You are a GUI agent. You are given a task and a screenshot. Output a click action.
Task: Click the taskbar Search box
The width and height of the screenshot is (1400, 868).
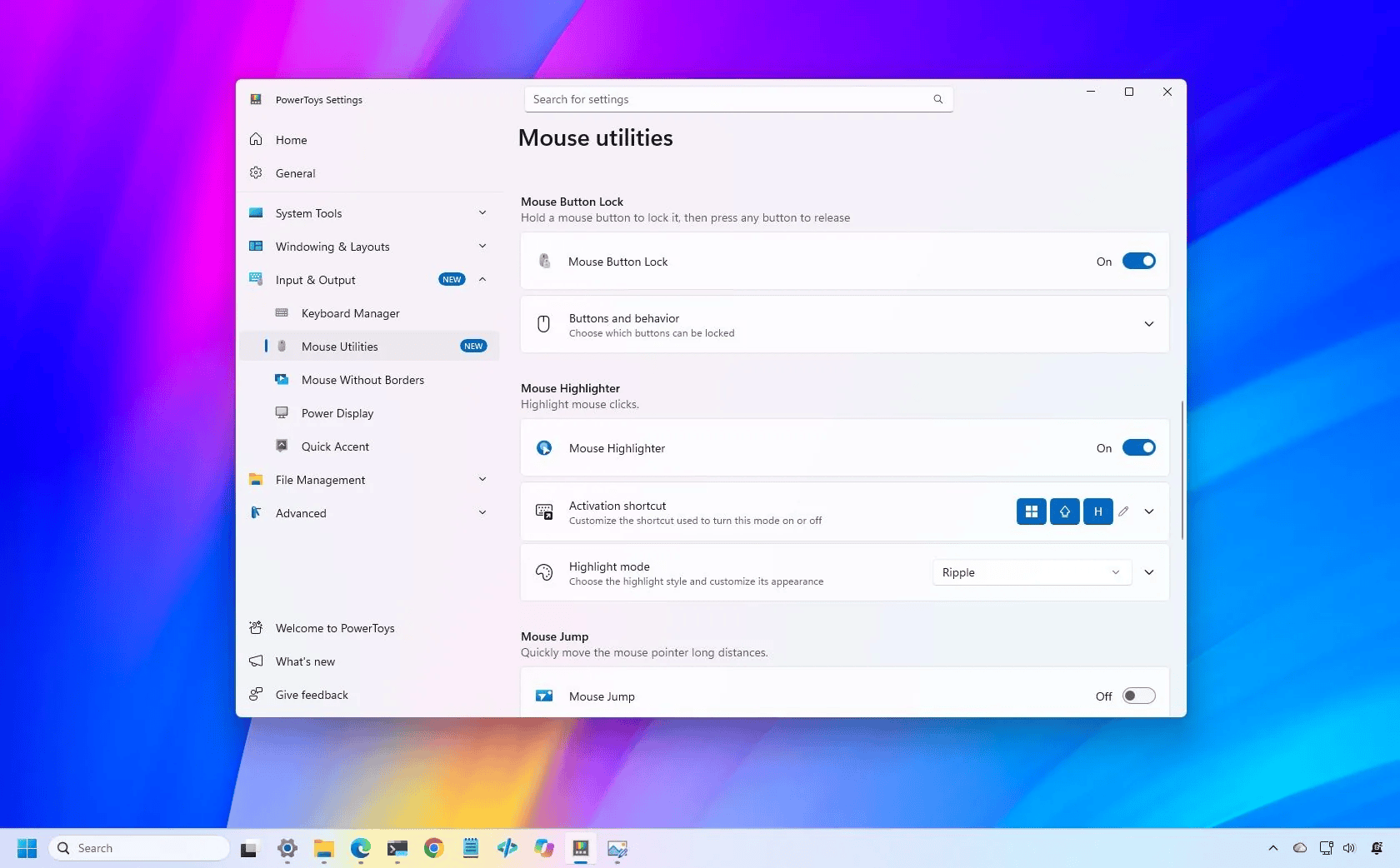click(x=139, y=848)
